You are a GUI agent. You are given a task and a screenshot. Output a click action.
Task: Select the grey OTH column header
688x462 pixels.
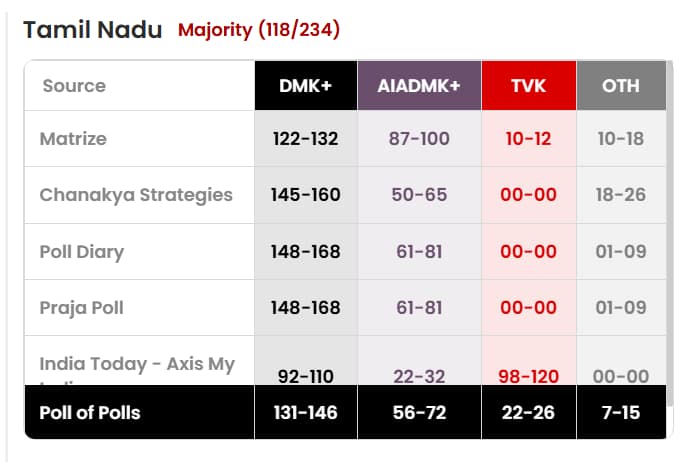[x=620, y=86]
